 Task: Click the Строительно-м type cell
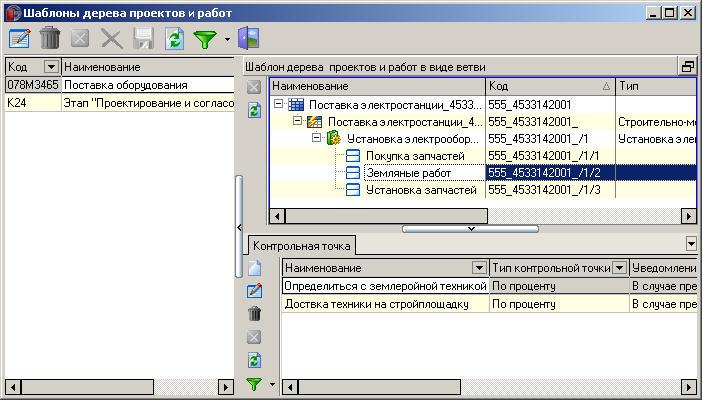pyautogui.click(x=656, y=122)
